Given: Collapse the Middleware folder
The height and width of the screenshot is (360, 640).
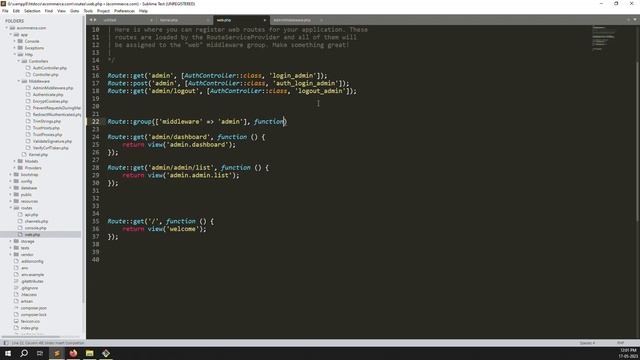Looking at the screenshot, I should pyautogui.click(x=19, y=81).
